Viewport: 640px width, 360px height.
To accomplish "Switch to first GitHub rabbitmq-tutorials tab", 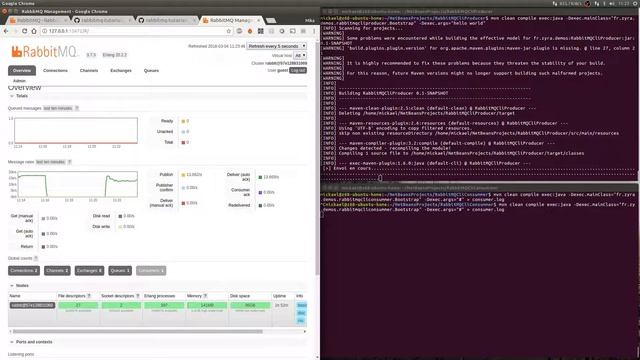I will [102, 20].
